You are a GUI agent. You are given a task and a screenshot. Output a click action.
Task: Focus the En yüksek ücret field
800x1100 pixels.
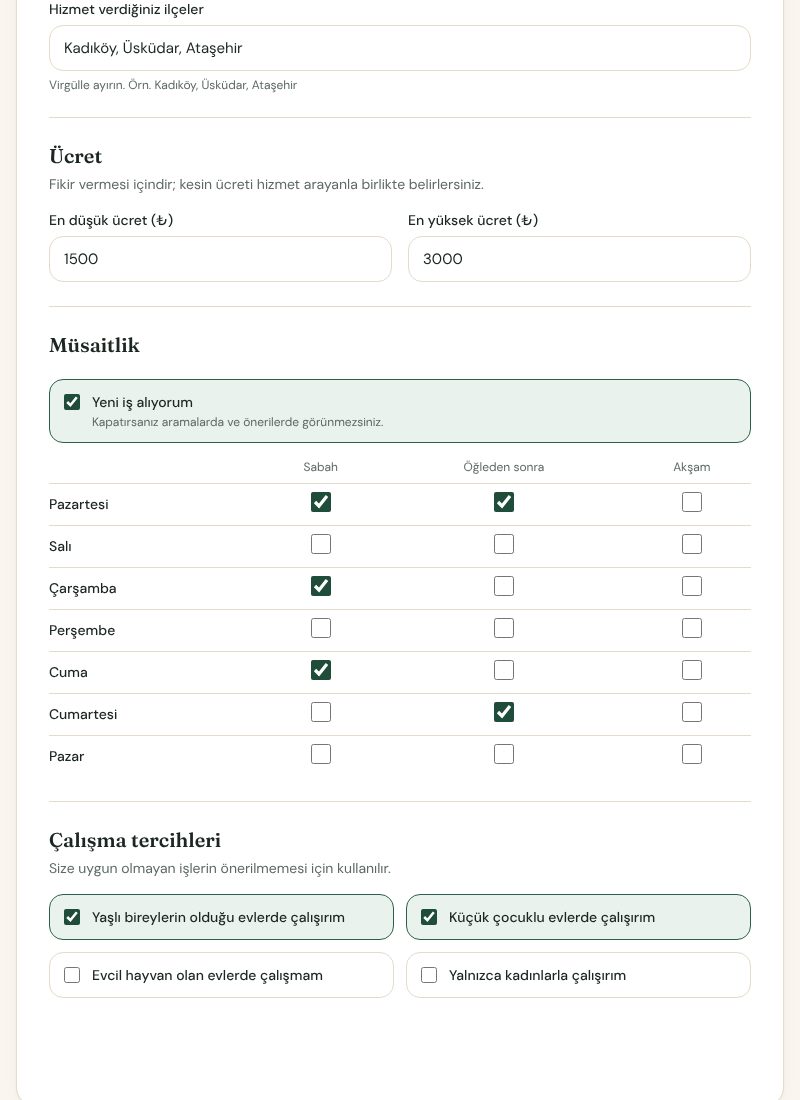(579, 259)
